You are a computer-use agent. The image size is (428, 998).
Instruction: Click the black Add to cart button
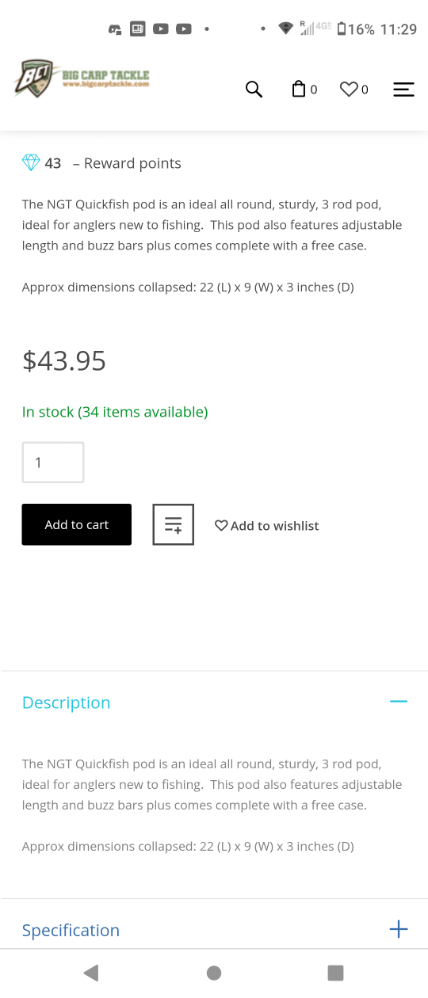click(76, 524)
